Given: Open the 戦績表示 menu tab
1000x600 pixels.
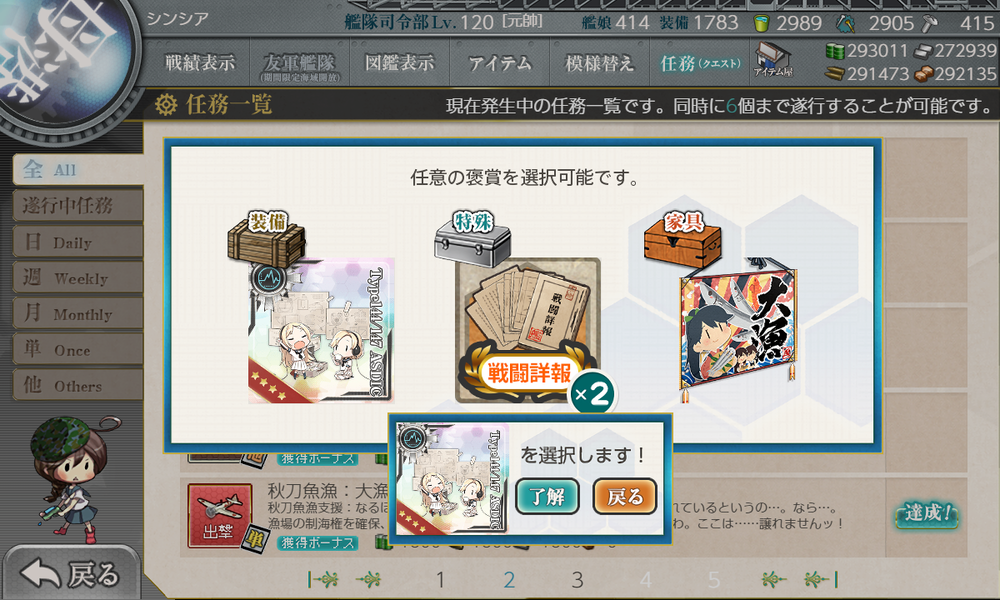Looking at the screenshot, I should pos(200,62).
